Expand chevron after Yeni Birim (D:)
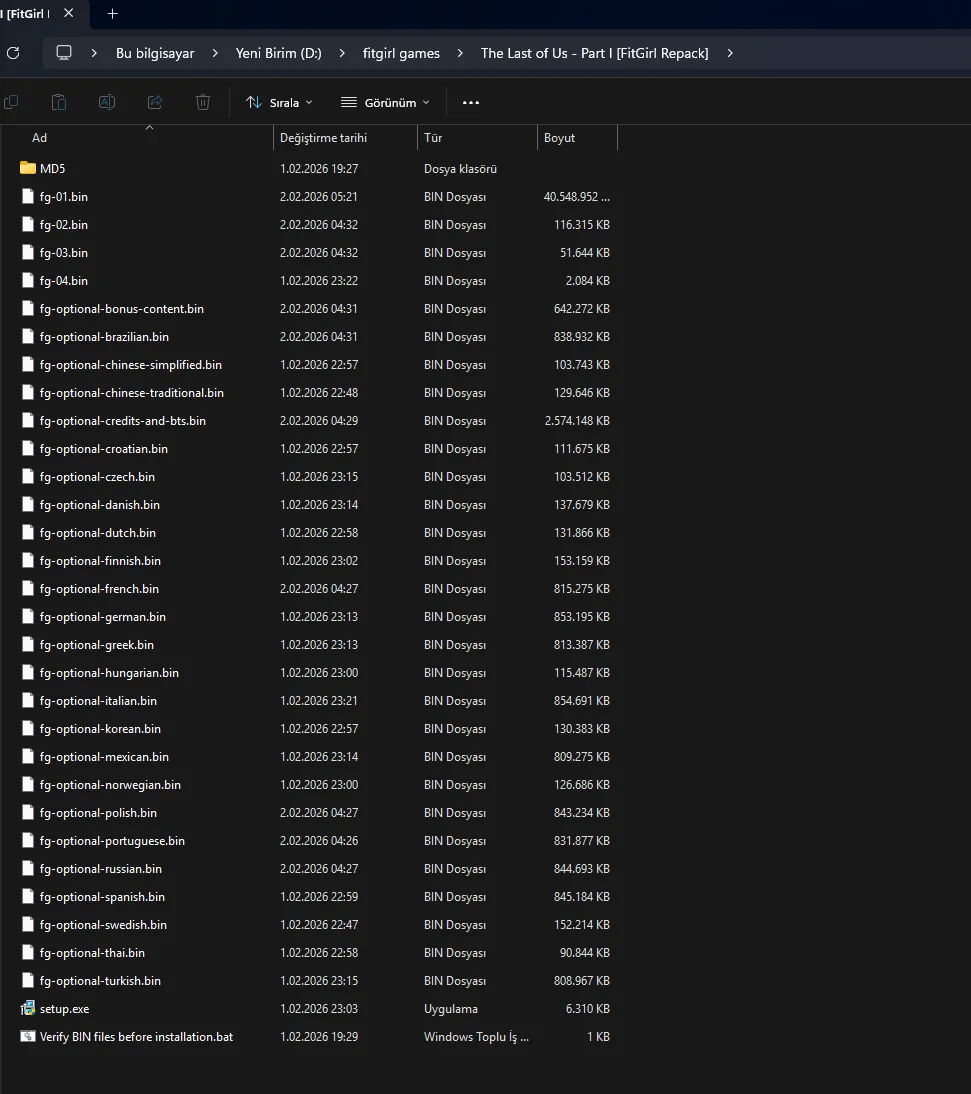971x1094 pixels. click(342, 53)
